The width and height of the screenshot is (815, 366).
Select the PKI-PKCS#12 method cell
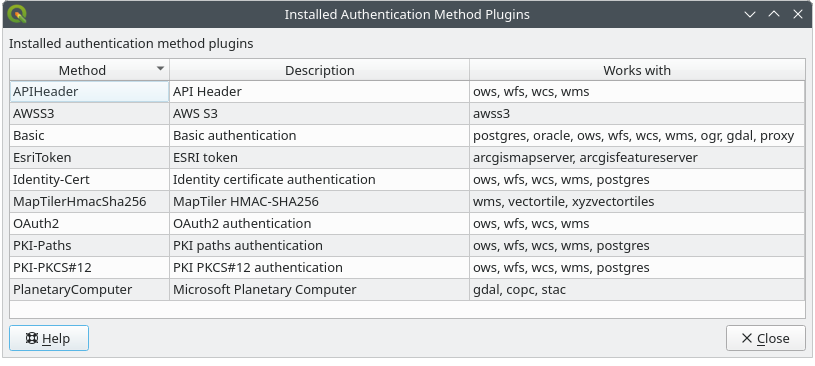[89, 268]
